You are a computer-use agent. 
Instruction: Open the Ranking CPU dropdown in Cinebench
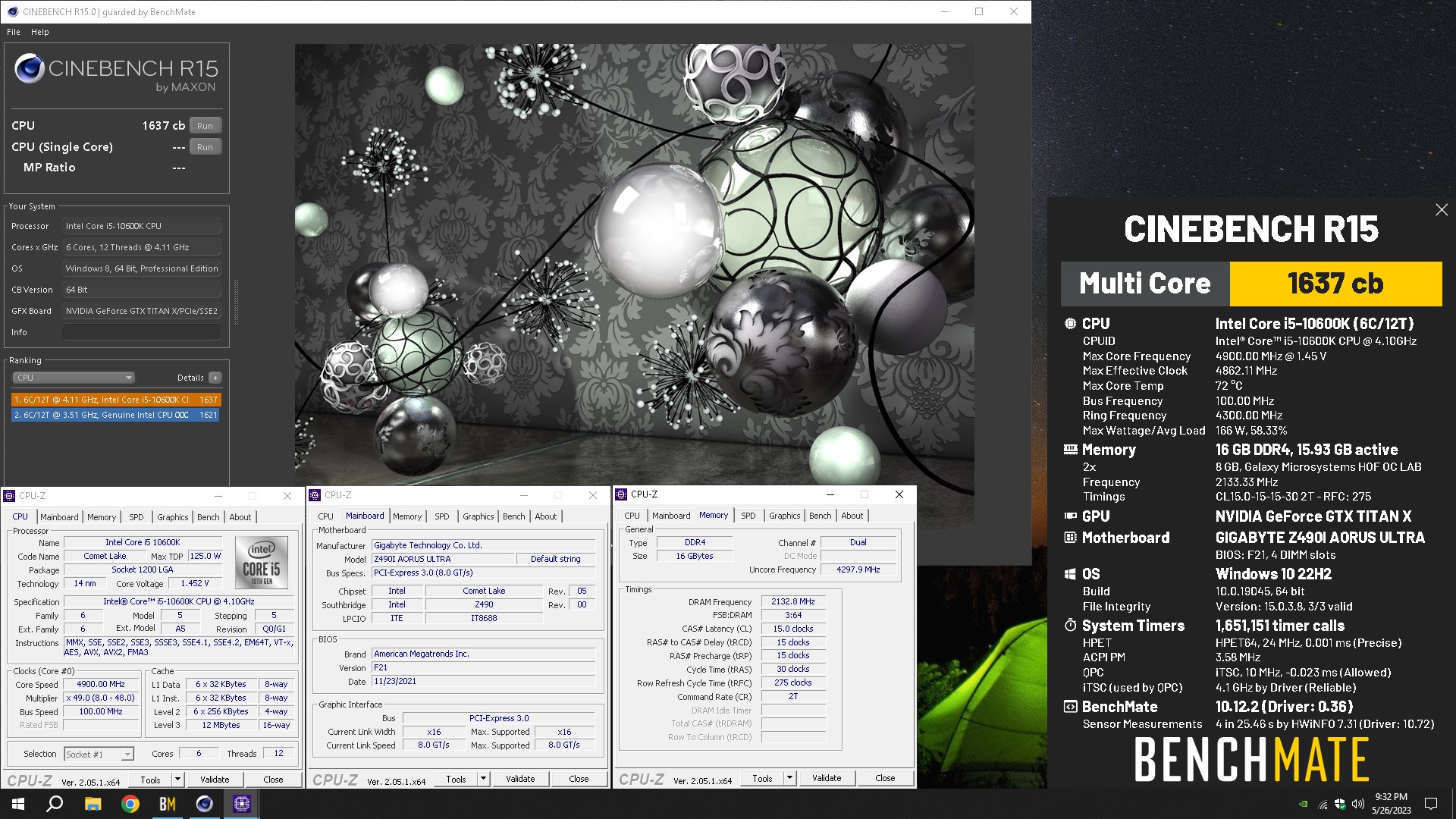(74, 378)
